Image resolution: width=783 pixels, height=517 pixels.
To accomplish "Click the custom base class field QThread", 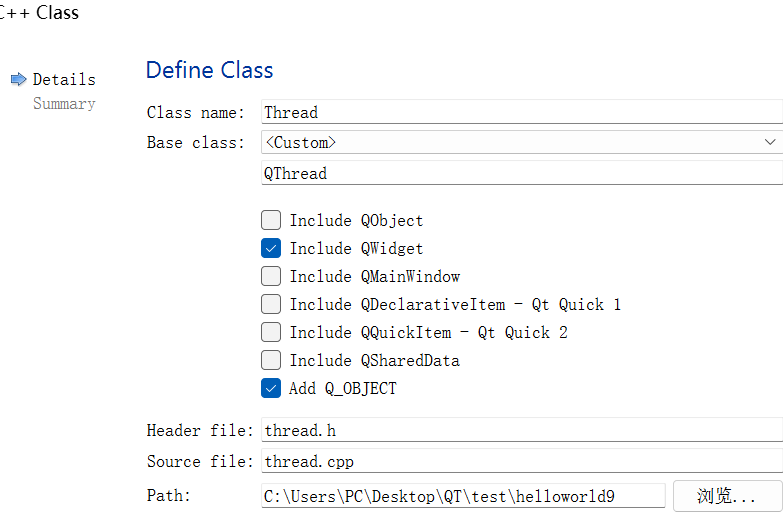I will tap(522, 173).
